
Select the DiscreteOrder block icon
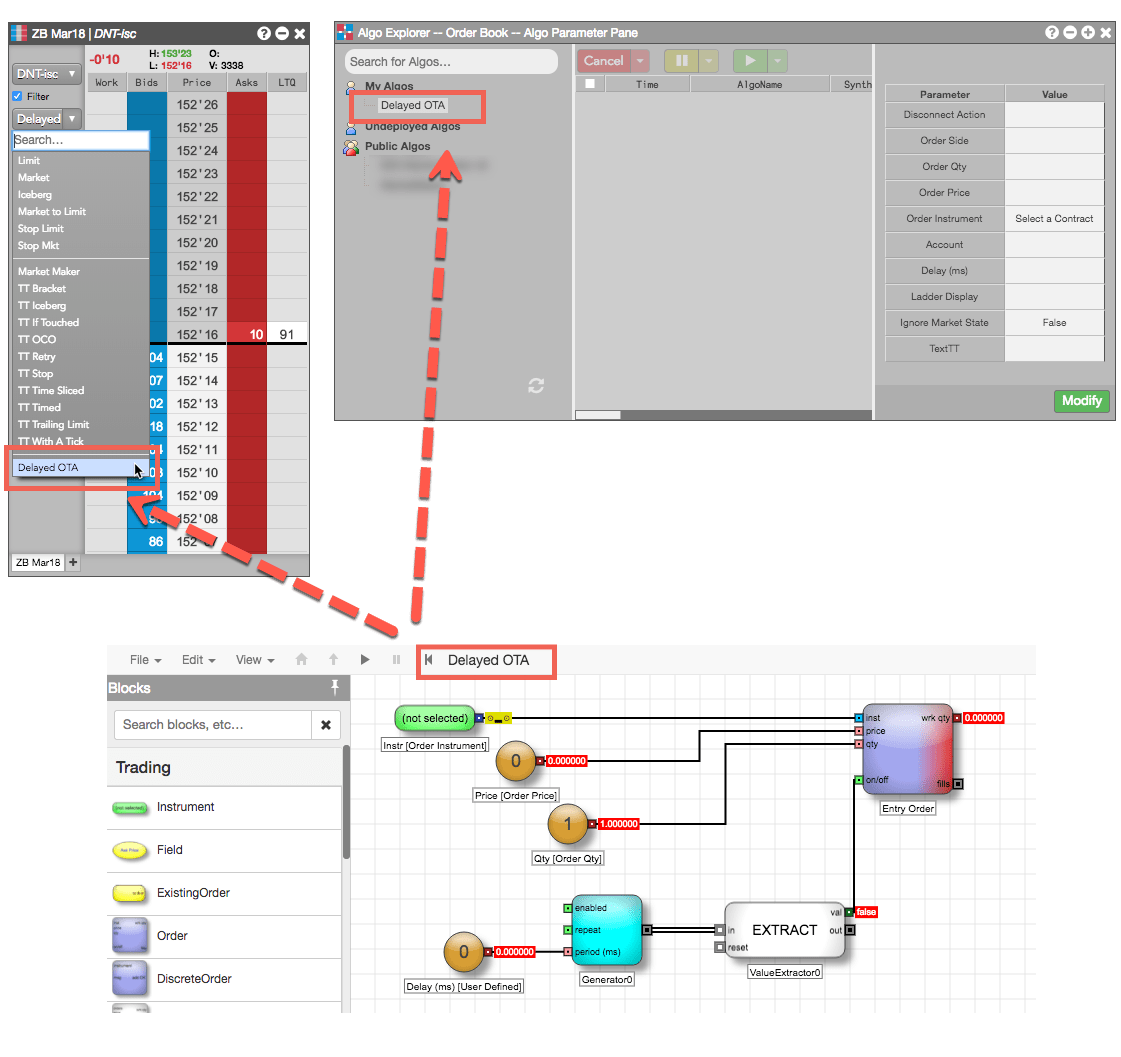point(130,979)
